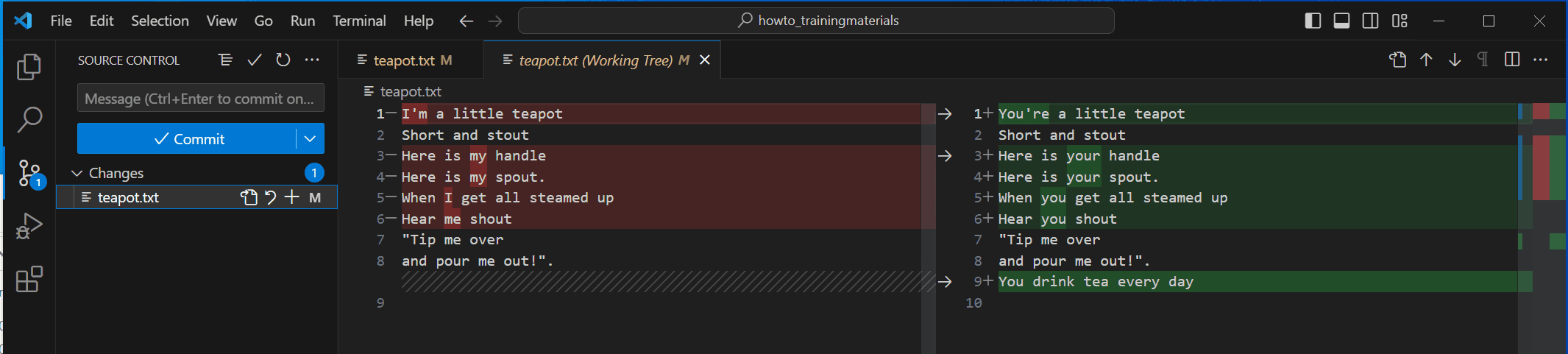Viewport: 1568px width, 354px height.
Task: Collapse the Changes group
Action: [x=77, y=173]
